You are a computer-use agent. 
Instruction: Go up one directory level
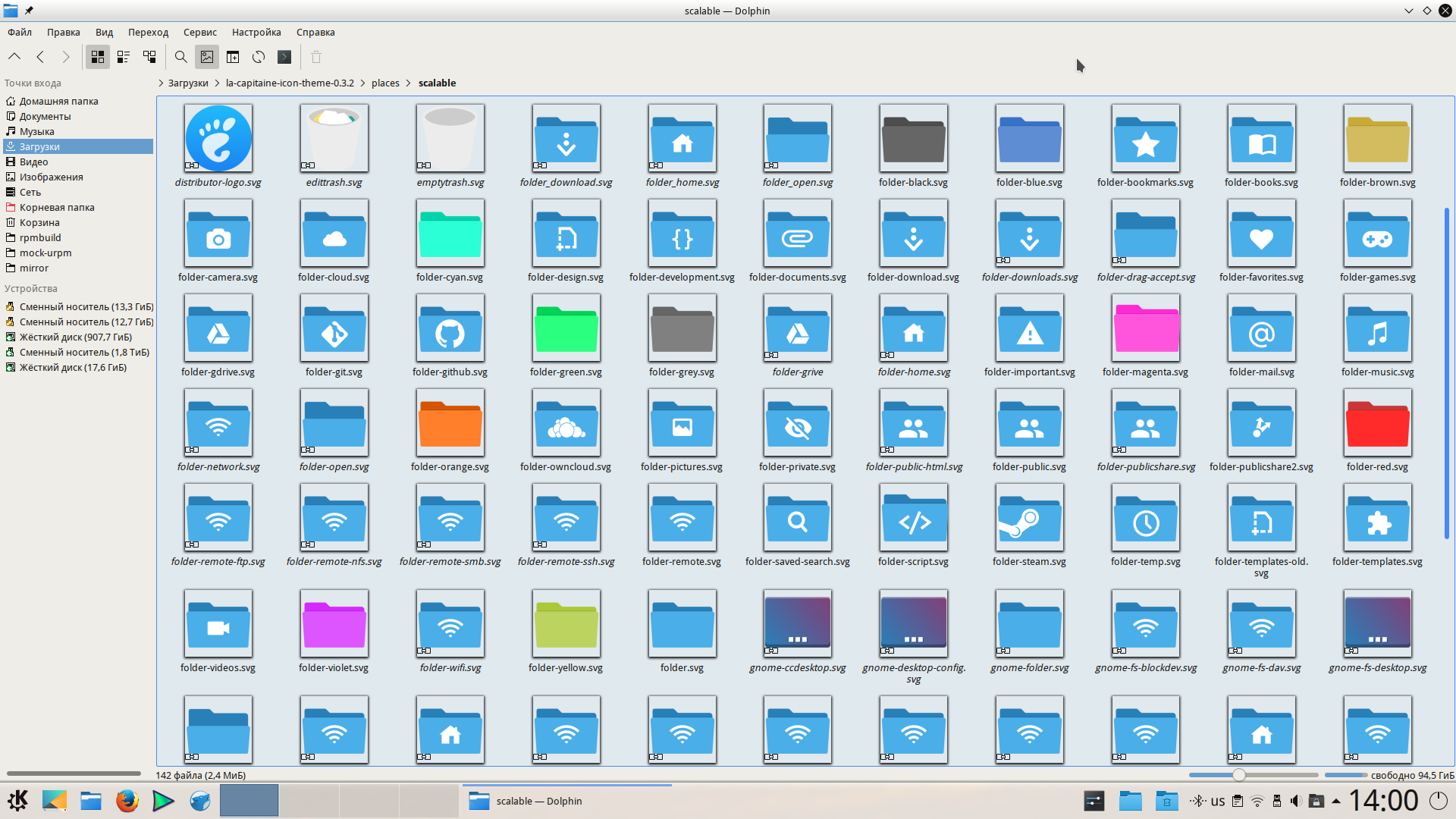(14, 57)
